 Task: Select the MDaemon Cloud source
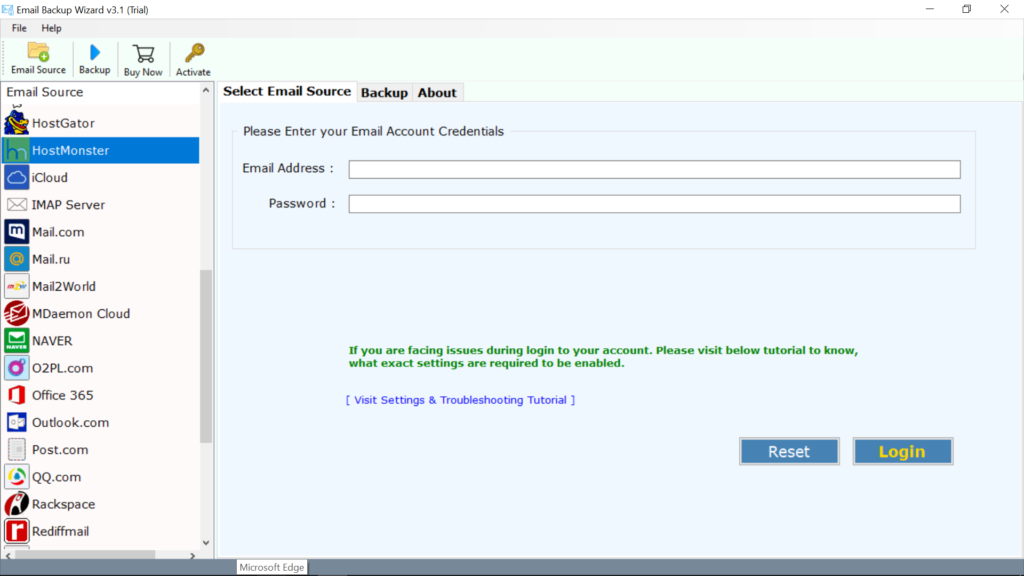pyautogui.click(x=80, y=313)
